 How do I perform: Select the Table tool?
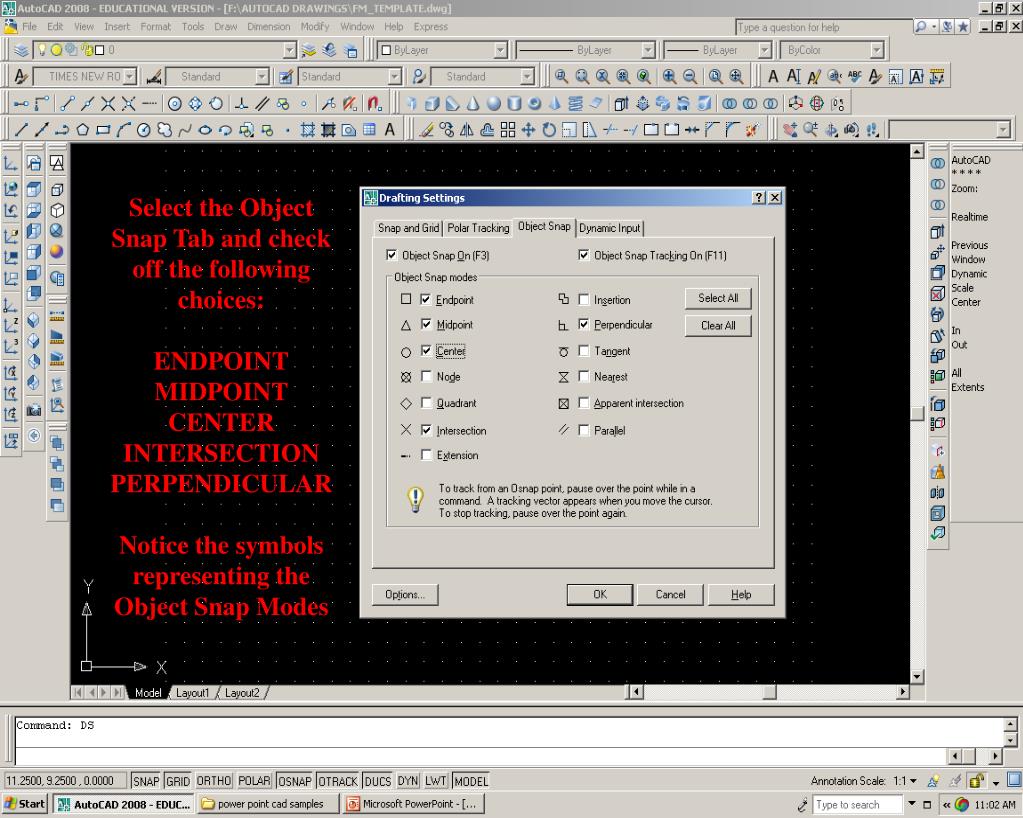[x=369, y=130]
